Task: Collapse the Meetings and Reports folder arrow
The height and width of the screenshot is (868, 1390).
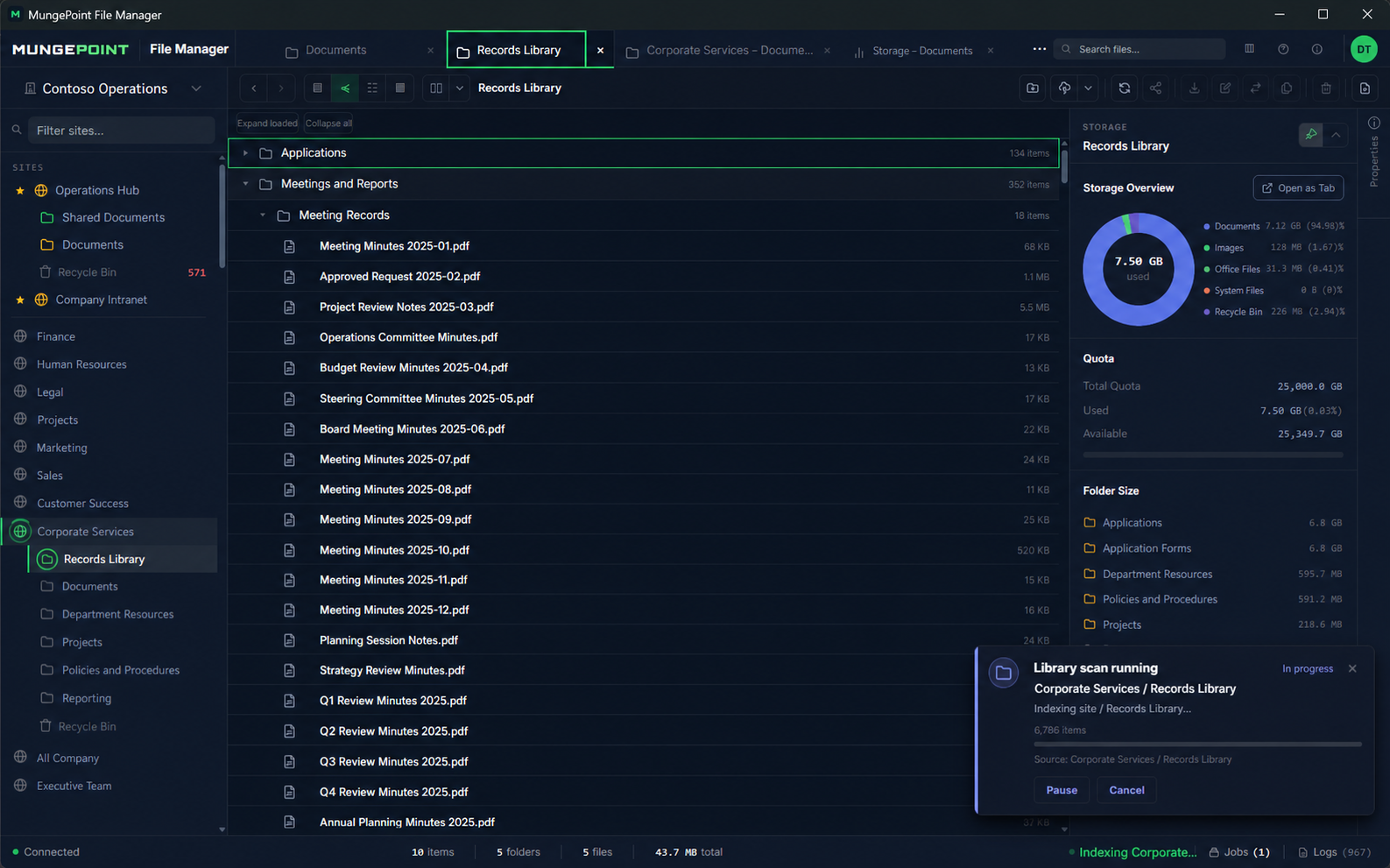Action: [x=245, y=184]
